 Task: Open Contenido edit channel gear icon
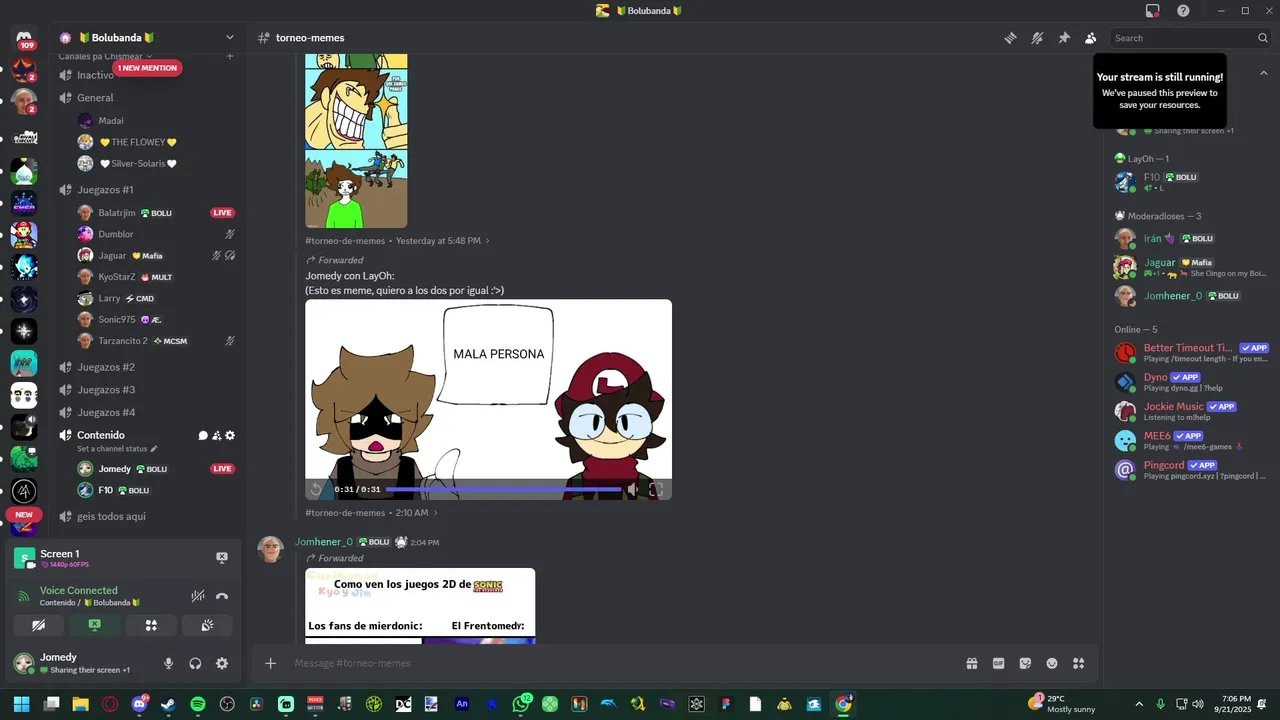coord(230,436)
